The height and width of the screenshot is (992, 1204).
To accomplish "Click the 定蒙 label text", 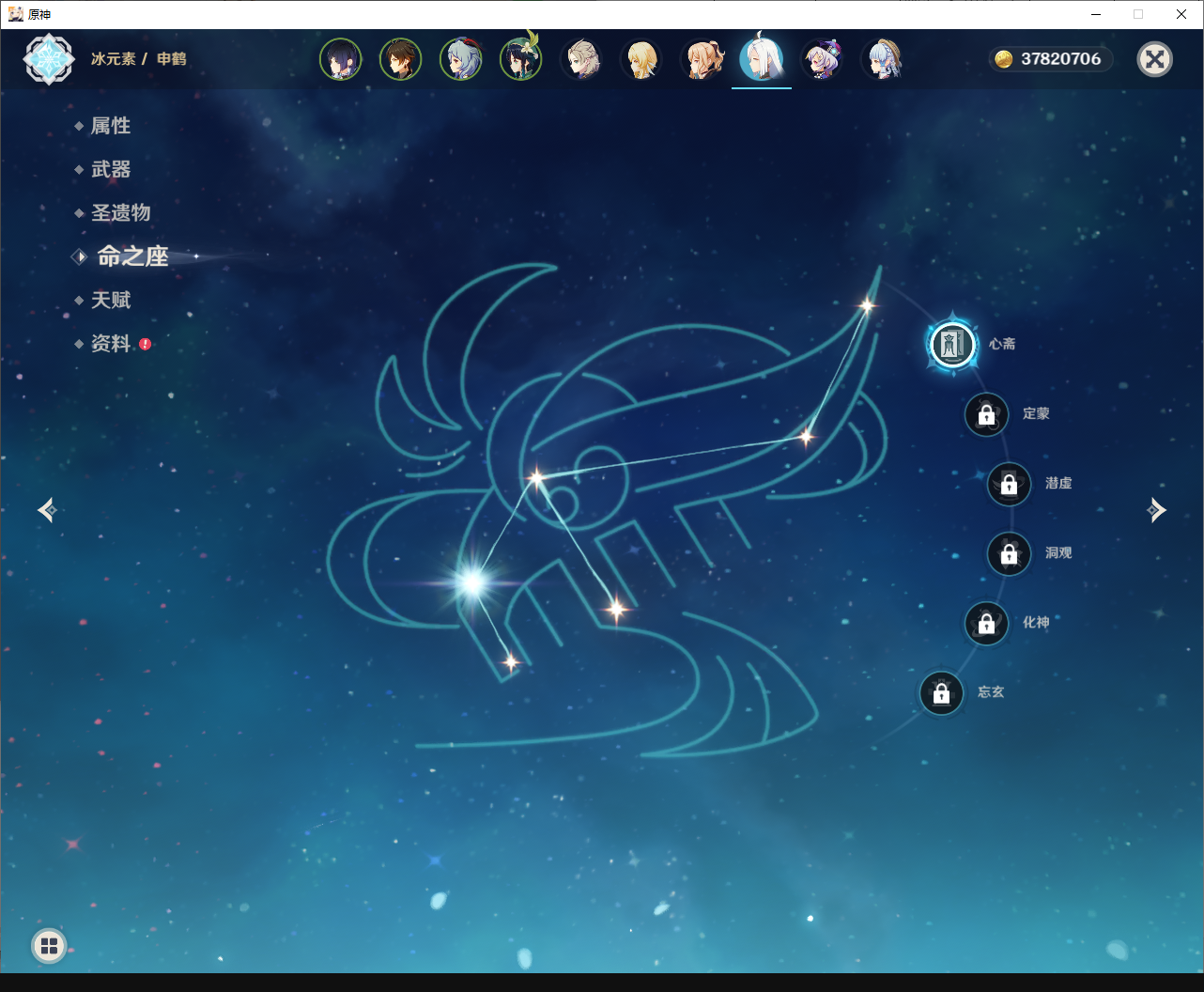I will [x=1036, y=413].
